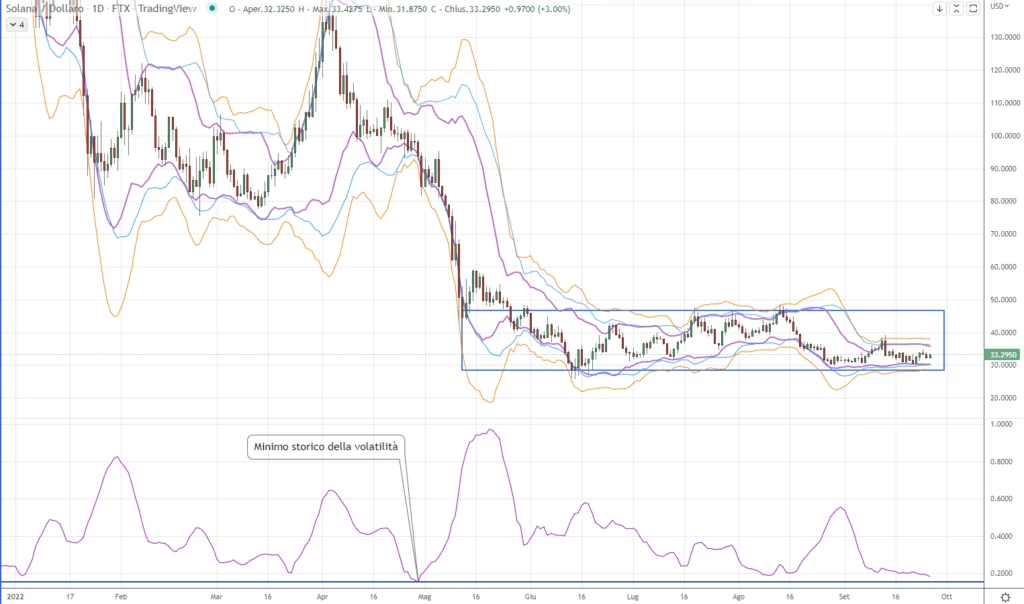The width and height of the screenshot is (1024, 604).
Task: Open the USD currency dropdown
Action: [998, 7]
